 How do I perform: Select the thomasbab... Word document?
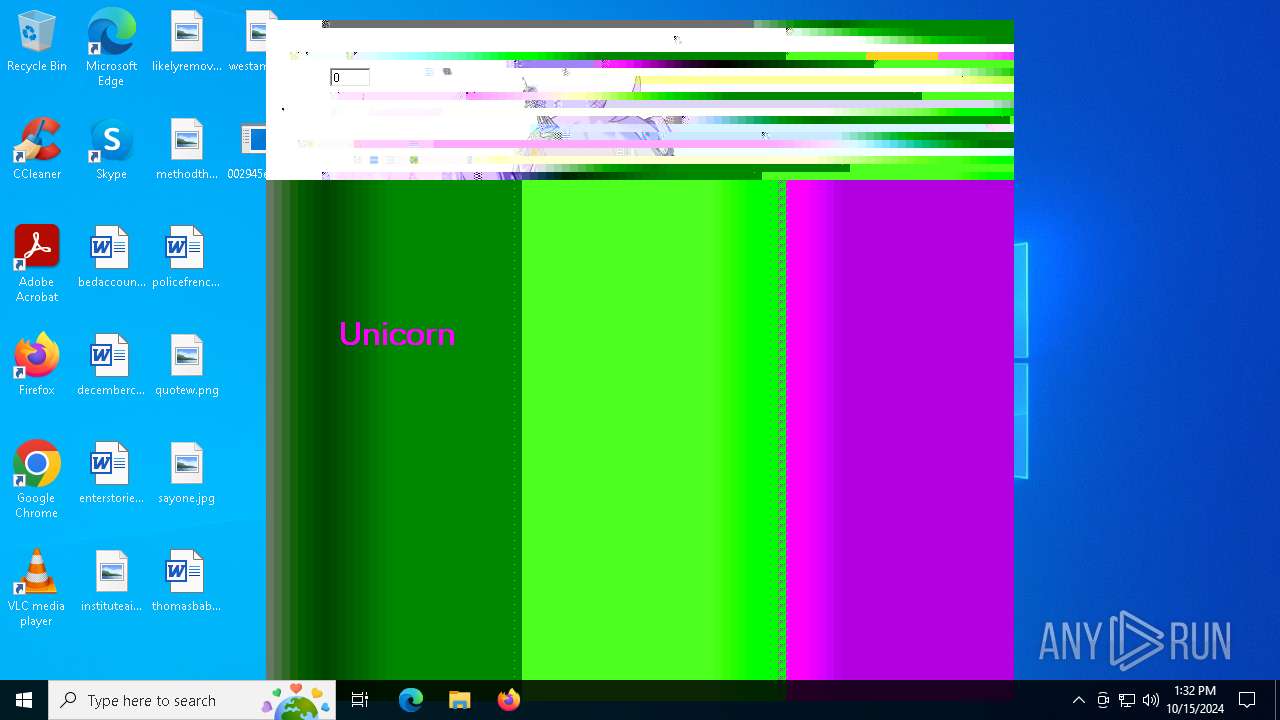(x=186, y=583)
